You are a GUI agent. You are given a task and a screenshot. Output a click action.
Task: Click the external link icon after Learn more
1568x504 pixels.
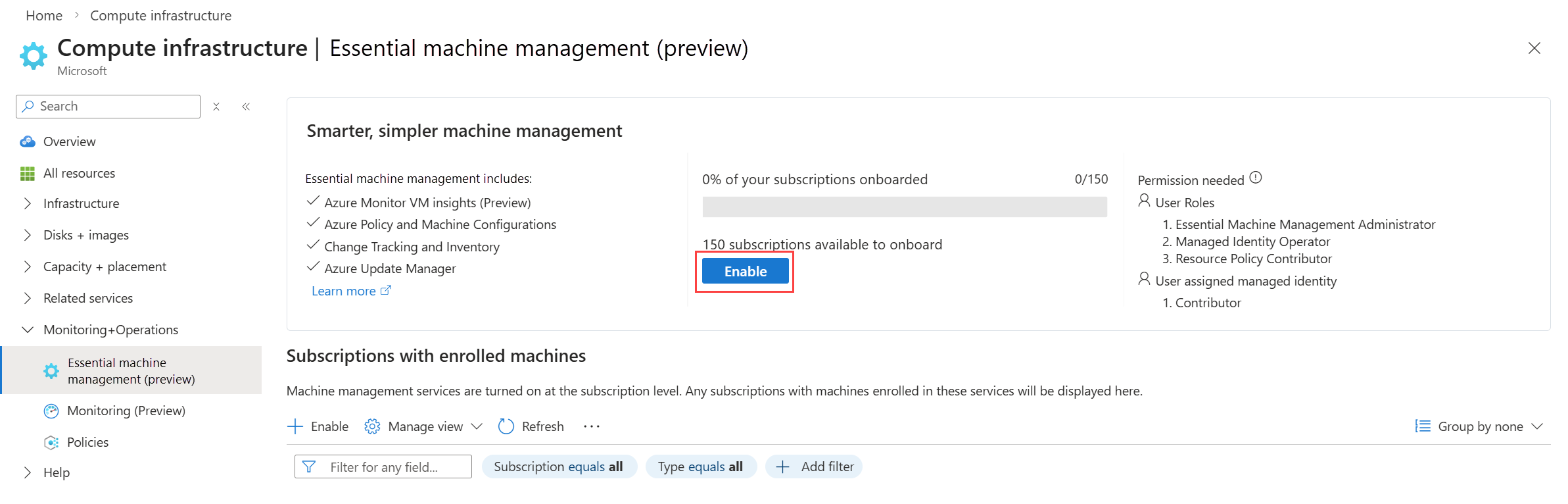point(386,290)
